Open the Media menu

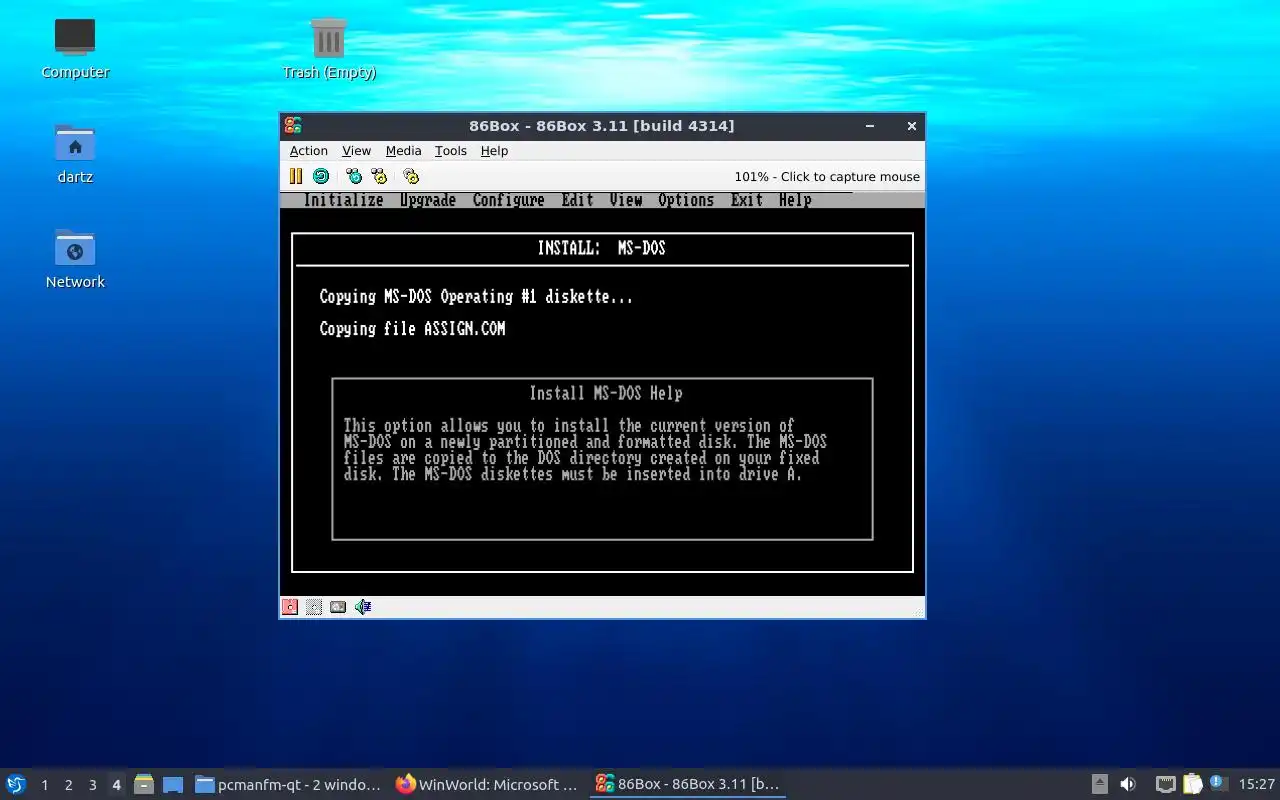(403, 151)
